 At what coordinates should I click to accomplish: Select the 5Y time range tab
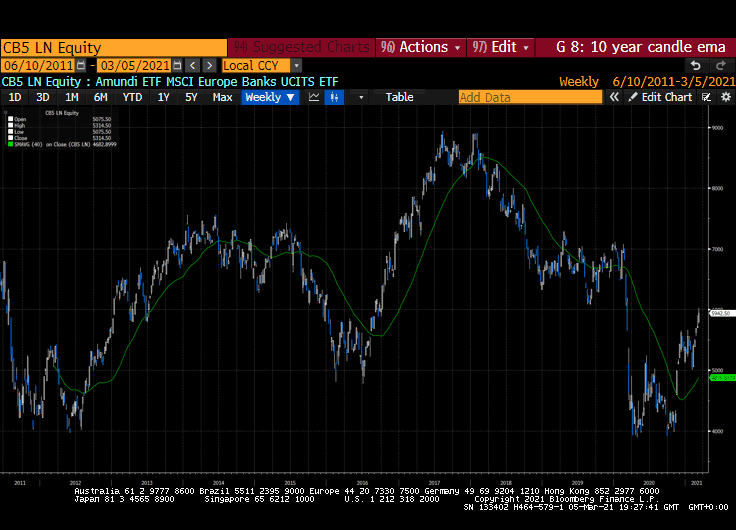[x=190, y=97]
